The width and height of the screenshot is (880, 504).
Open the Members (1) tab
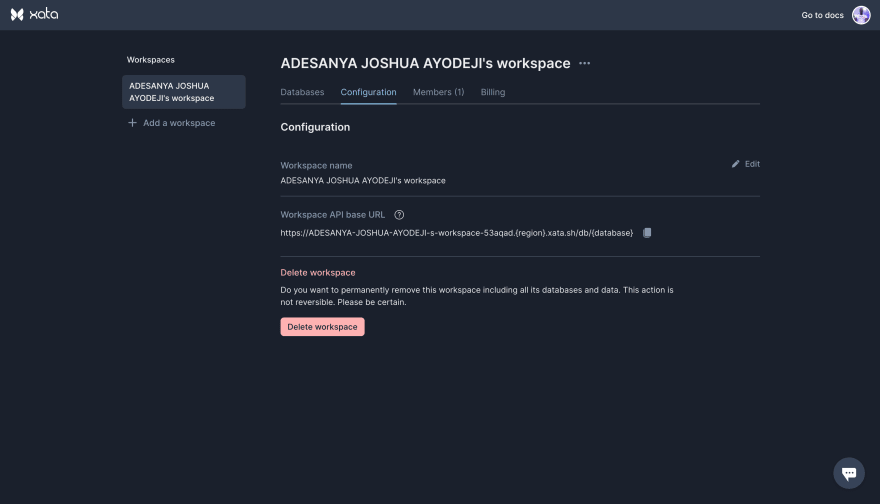tap(438, 92)
